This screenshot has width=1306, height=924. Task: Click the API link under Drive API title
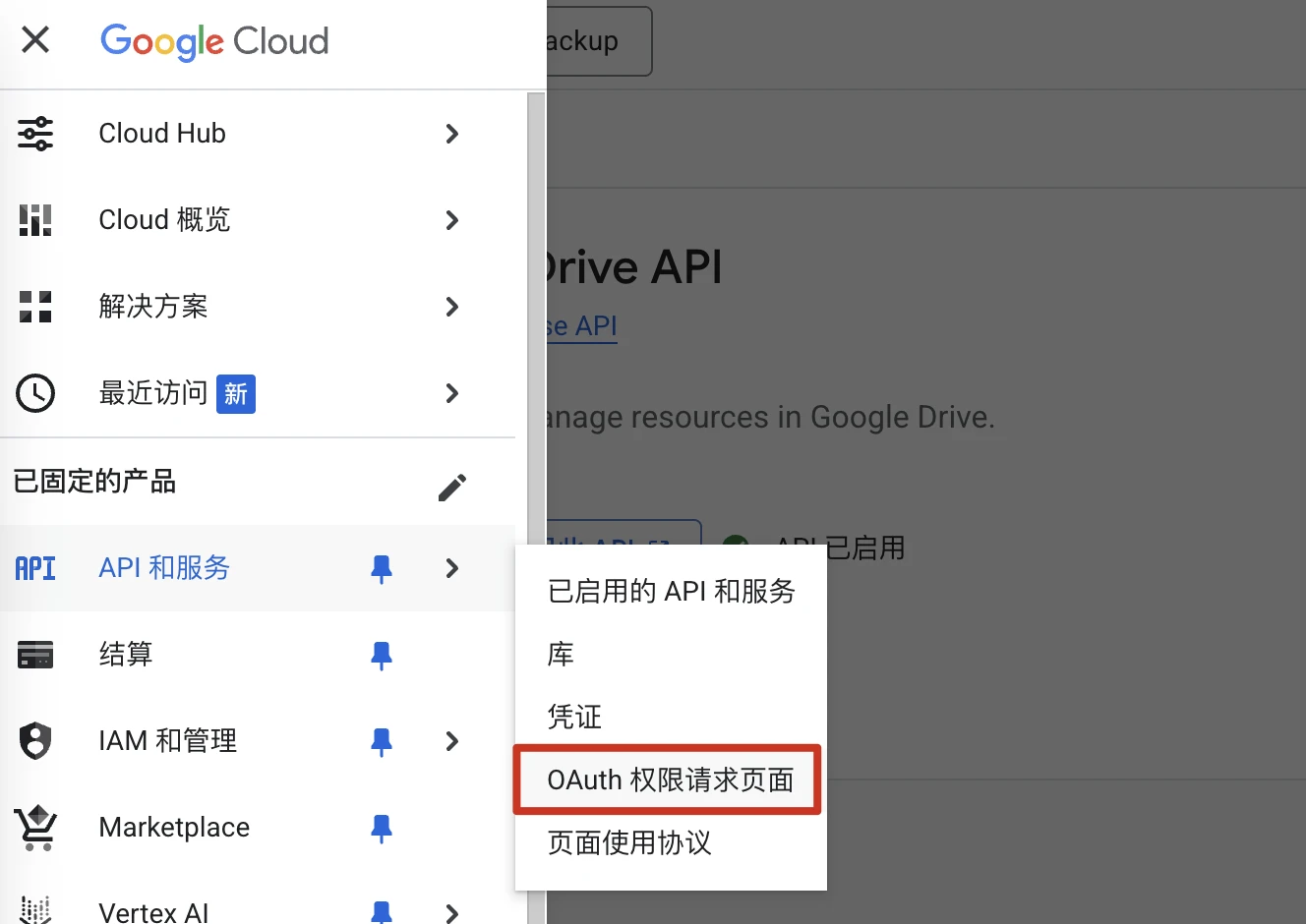coord(582,326)
